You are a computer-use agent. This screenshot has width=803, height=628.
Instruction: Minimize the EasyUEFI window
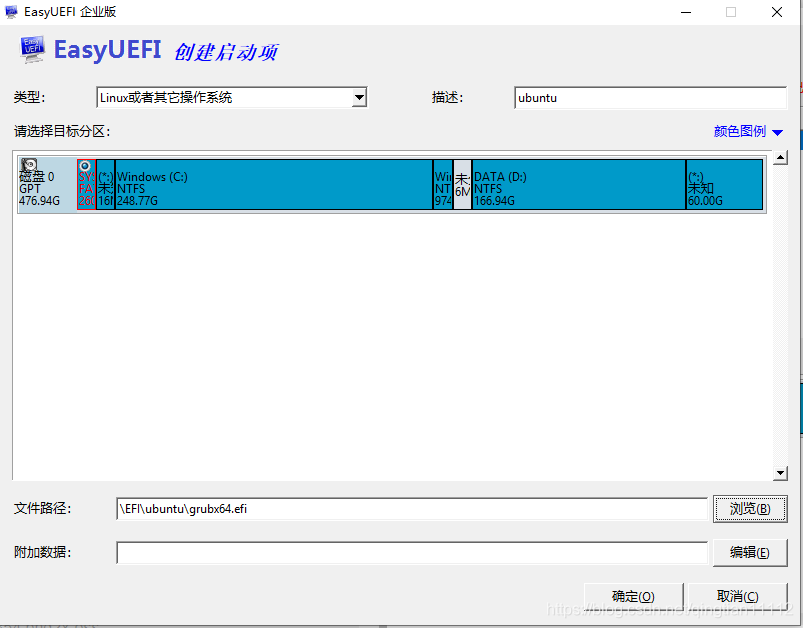pos(686,12)
